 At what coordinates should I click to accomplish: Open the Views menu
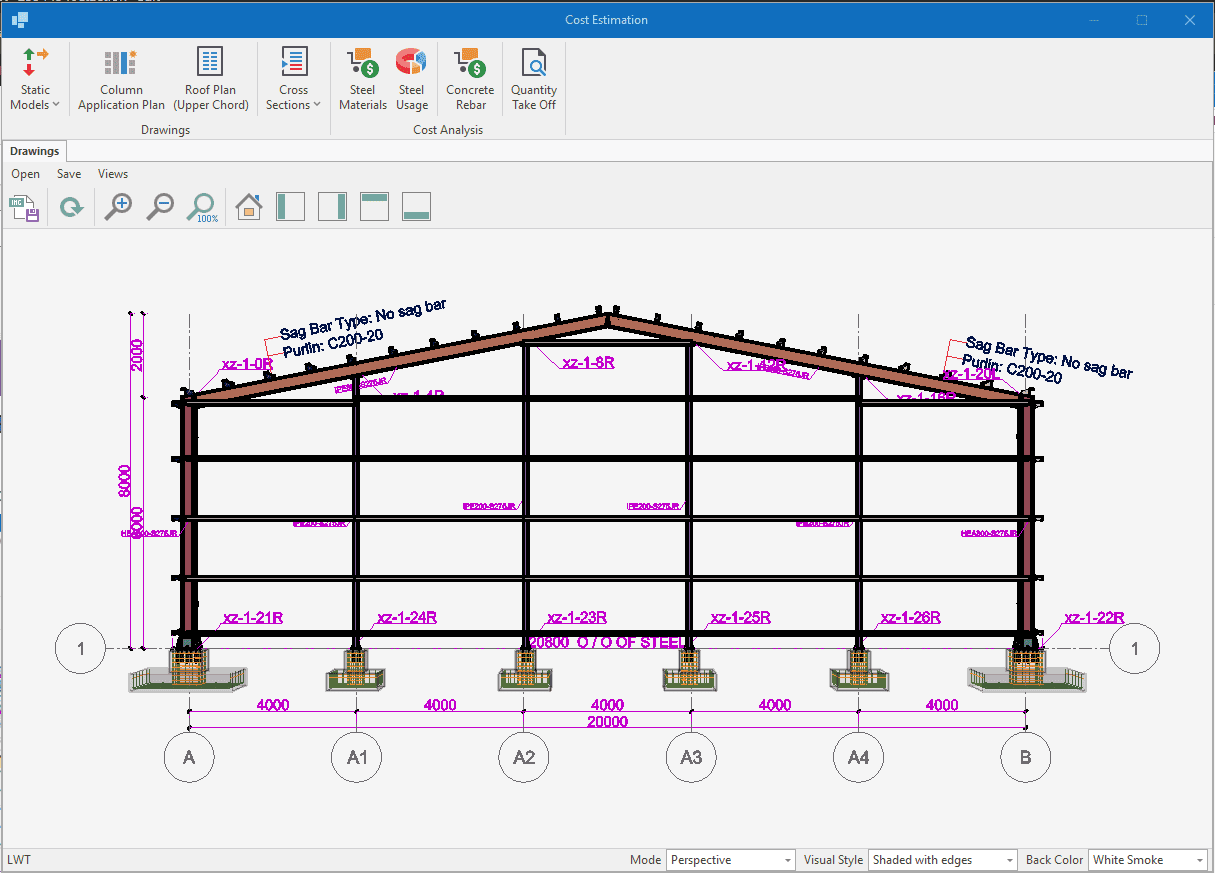coord(113,174)
